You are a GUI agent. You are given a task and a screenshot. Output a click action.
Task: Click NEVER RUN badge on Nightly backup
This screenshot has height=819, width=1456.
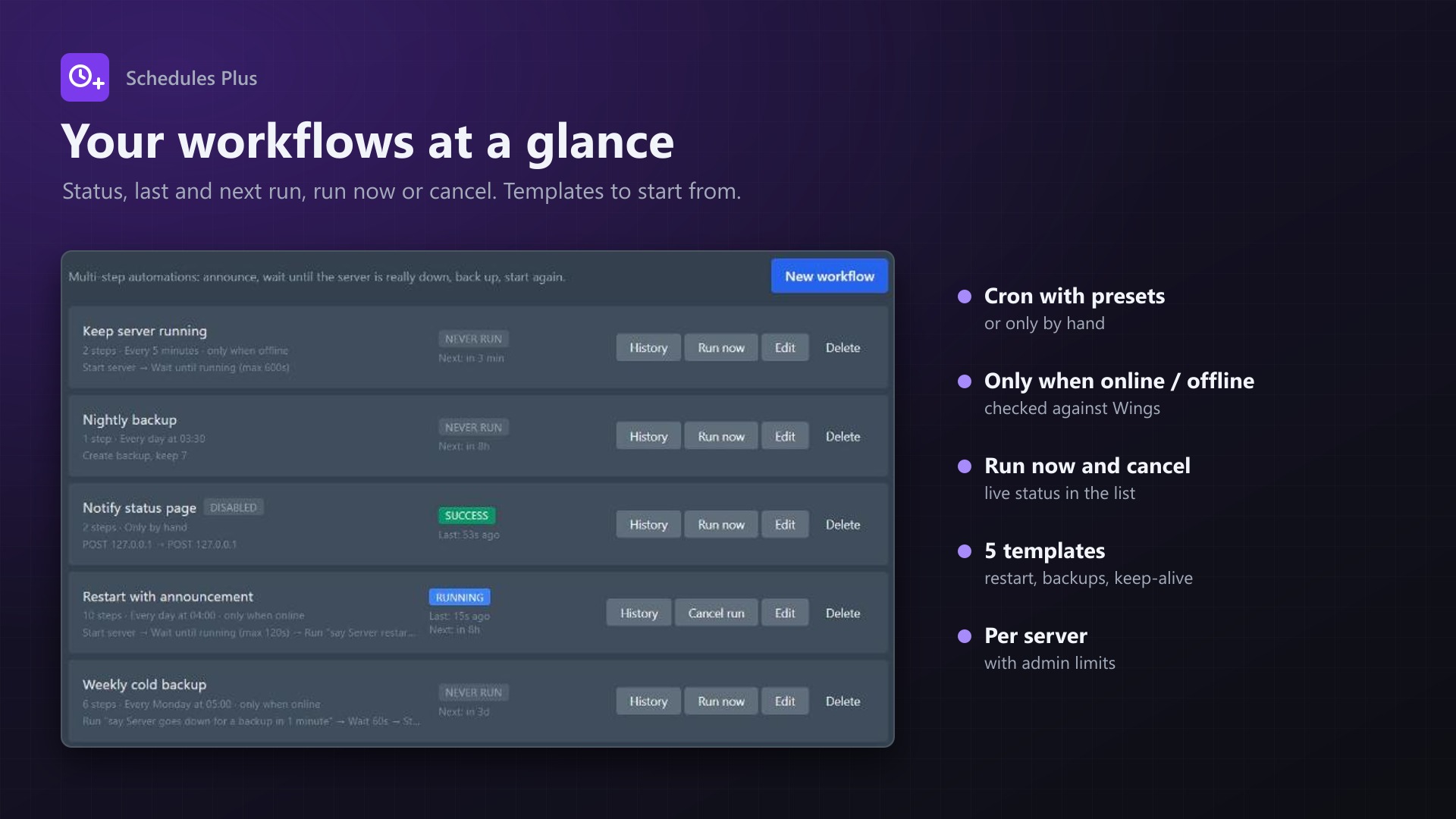point(473,427)
